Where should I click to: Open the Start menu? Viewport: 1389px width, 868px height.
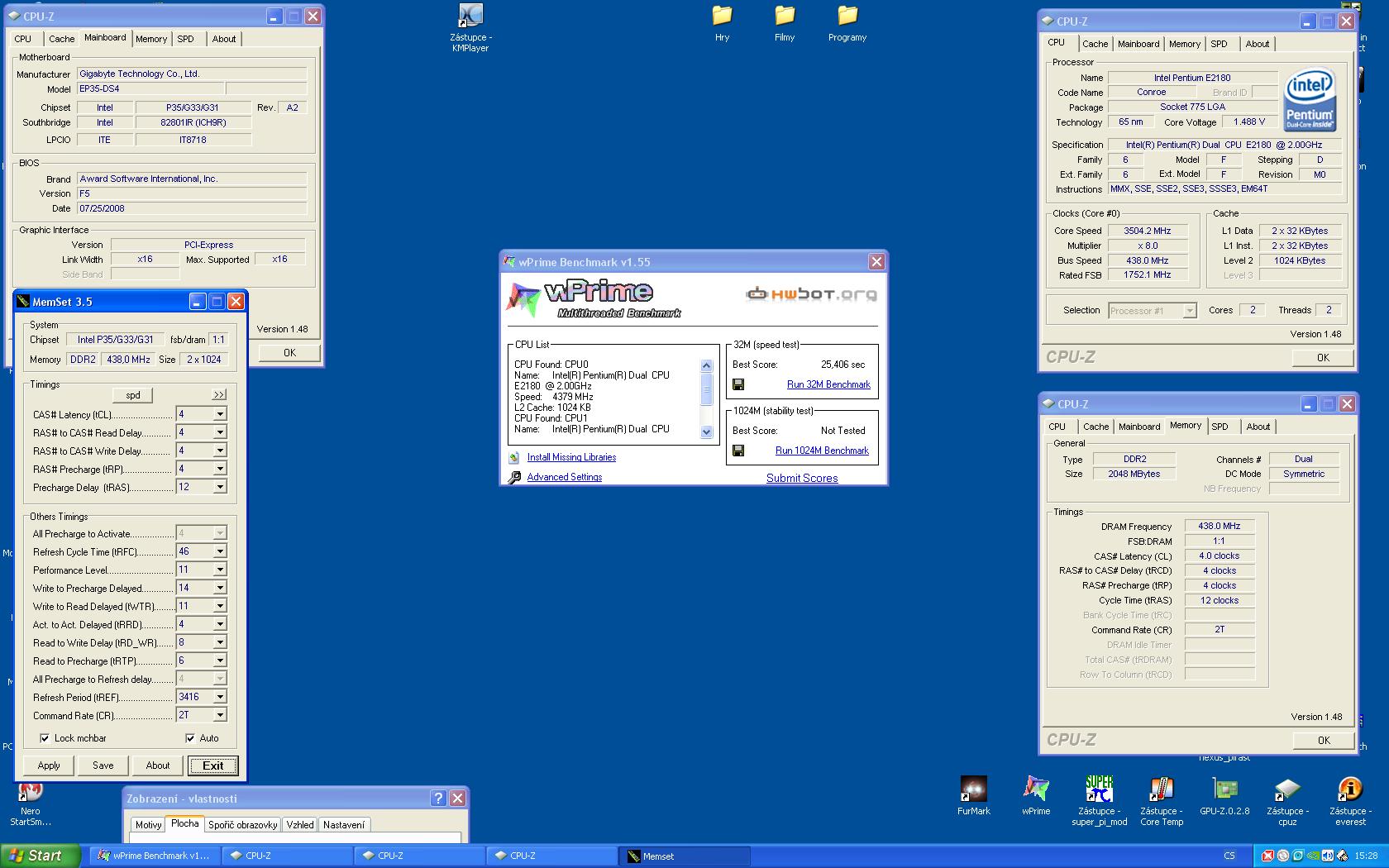[41, 856]
